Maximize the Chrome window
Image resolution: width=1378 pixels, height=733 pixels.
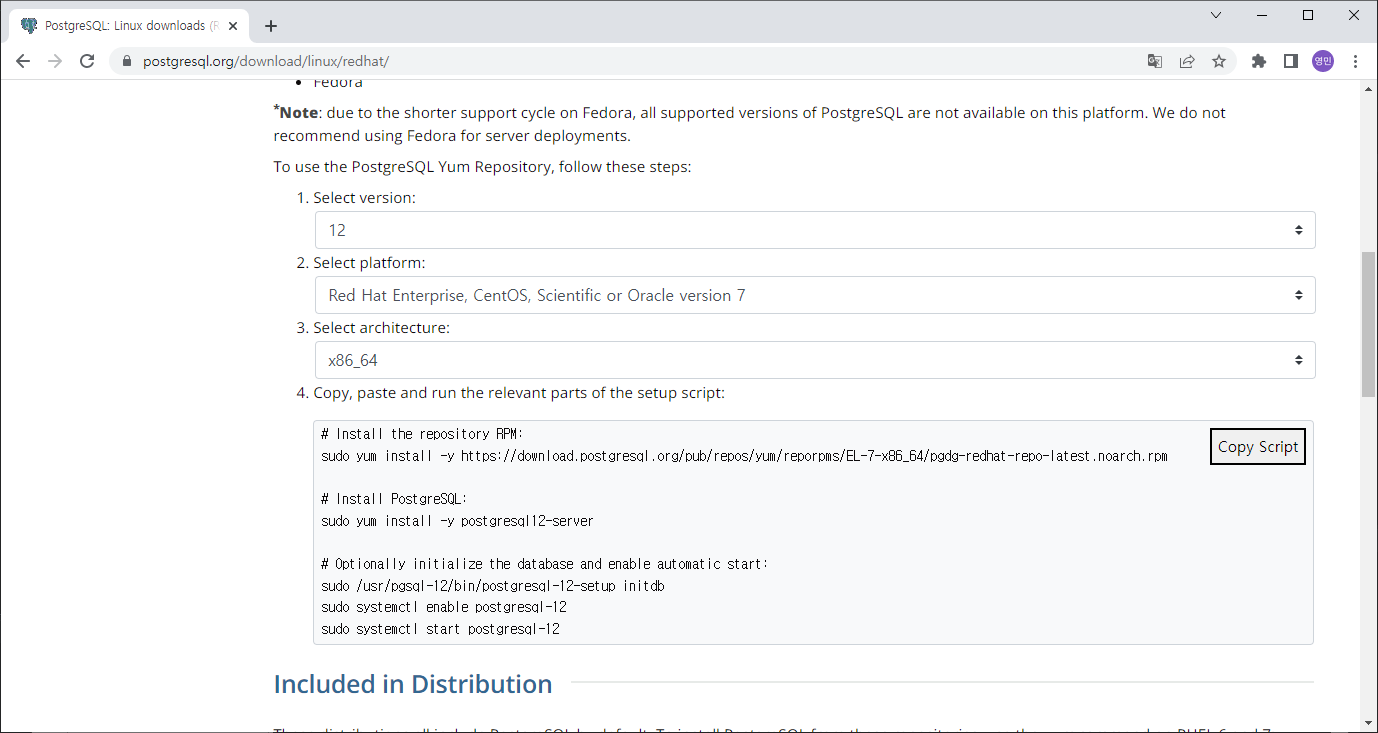(x=1308, y=15)
